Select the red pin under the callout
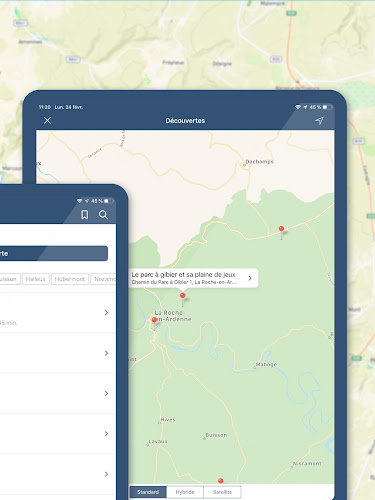 (182, 295)
